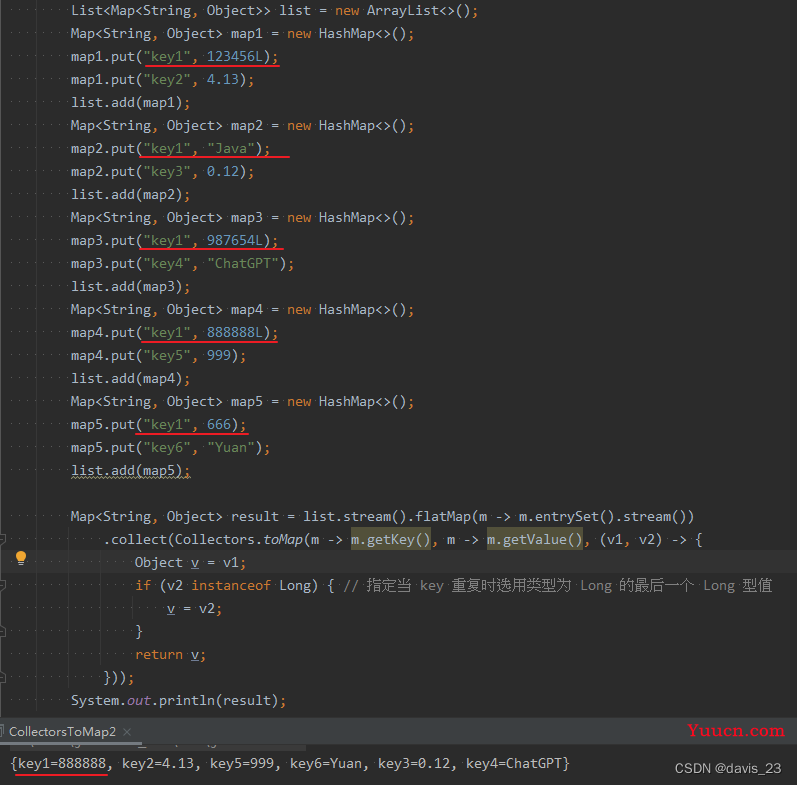Click the list.add(map3) statement
The image size is (797, 785).
point(131,287)
